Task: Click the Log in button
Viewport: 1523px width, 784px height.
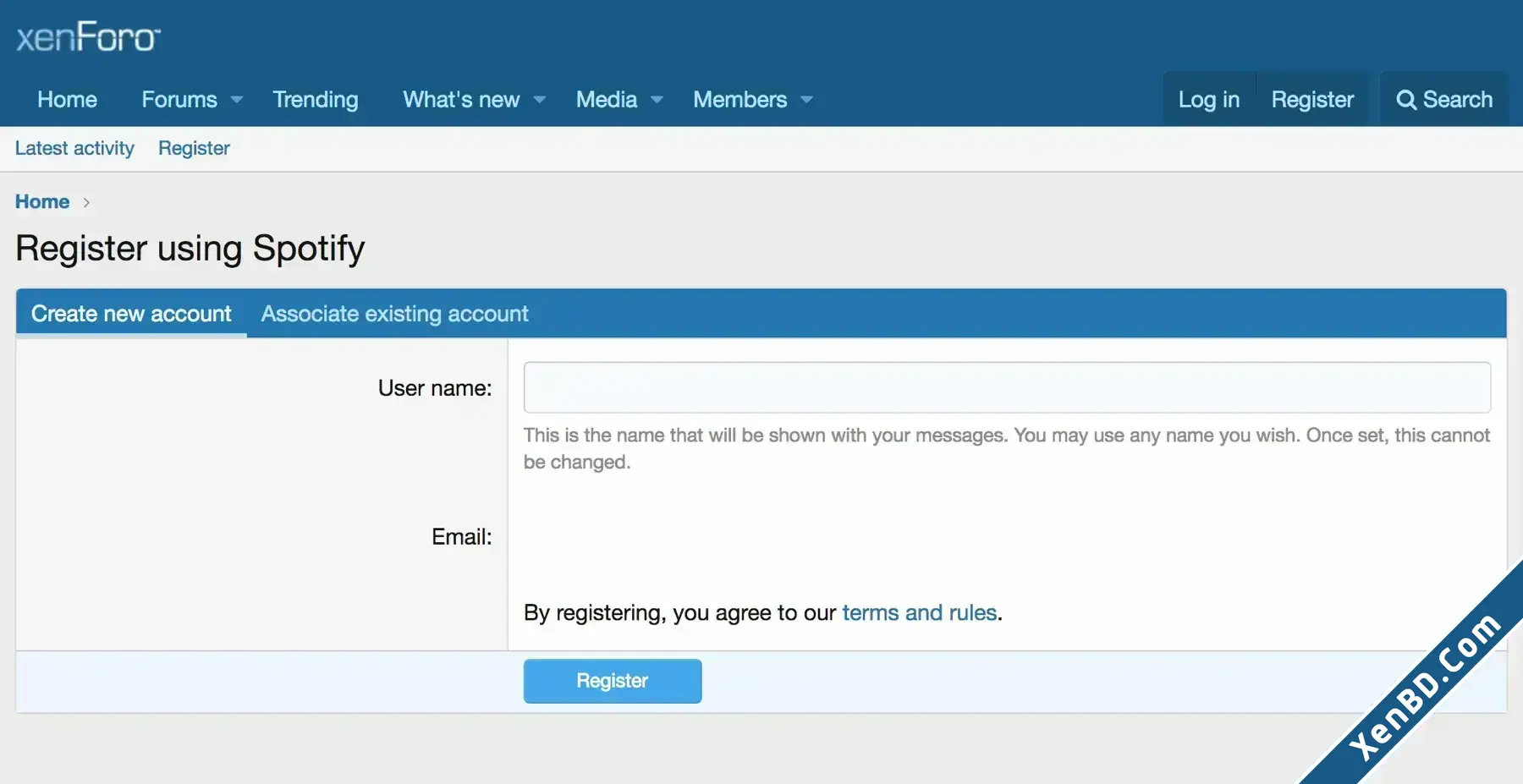Action: click(1209, 100)
